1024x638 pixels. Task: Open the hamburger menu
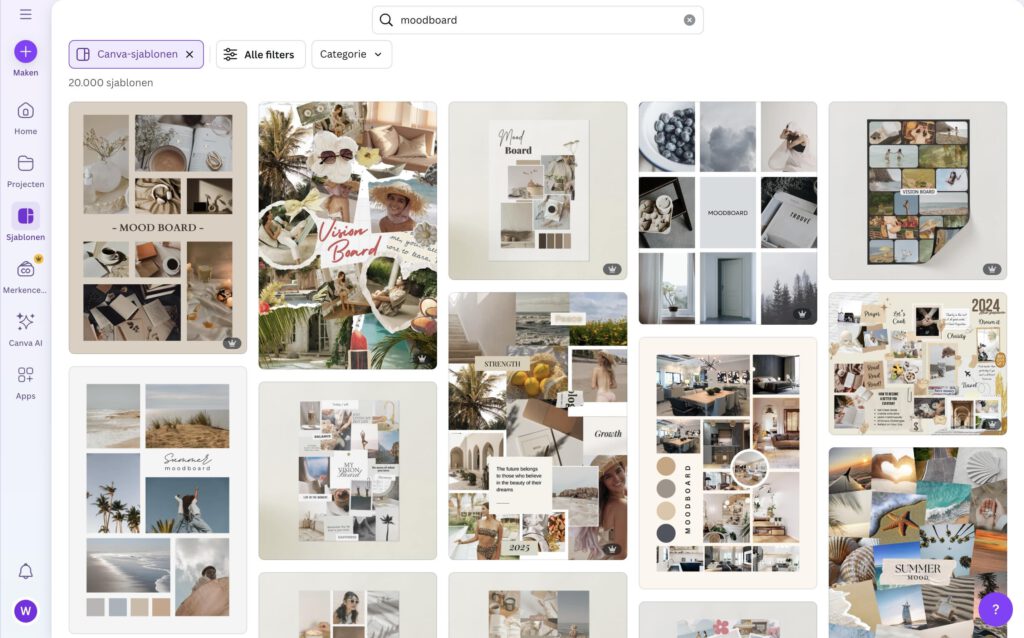pyautogui.click(x=25, y=14)
